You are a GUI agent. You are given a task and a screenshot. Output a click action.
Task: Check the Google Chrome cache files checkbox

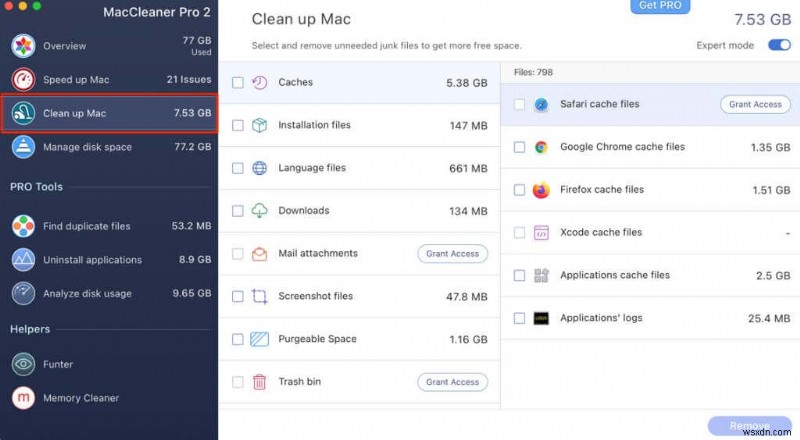pyautogui.click(x=519, y=148)
